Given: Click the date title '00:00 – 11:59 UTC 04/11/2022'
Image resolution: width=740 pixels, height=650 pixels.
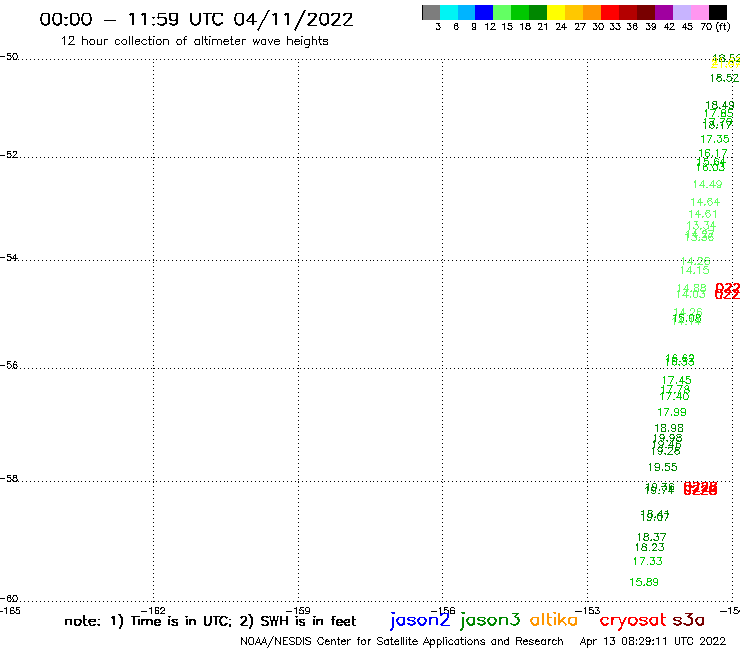Looking at the screenshot, I should click(x=196, y=20).
